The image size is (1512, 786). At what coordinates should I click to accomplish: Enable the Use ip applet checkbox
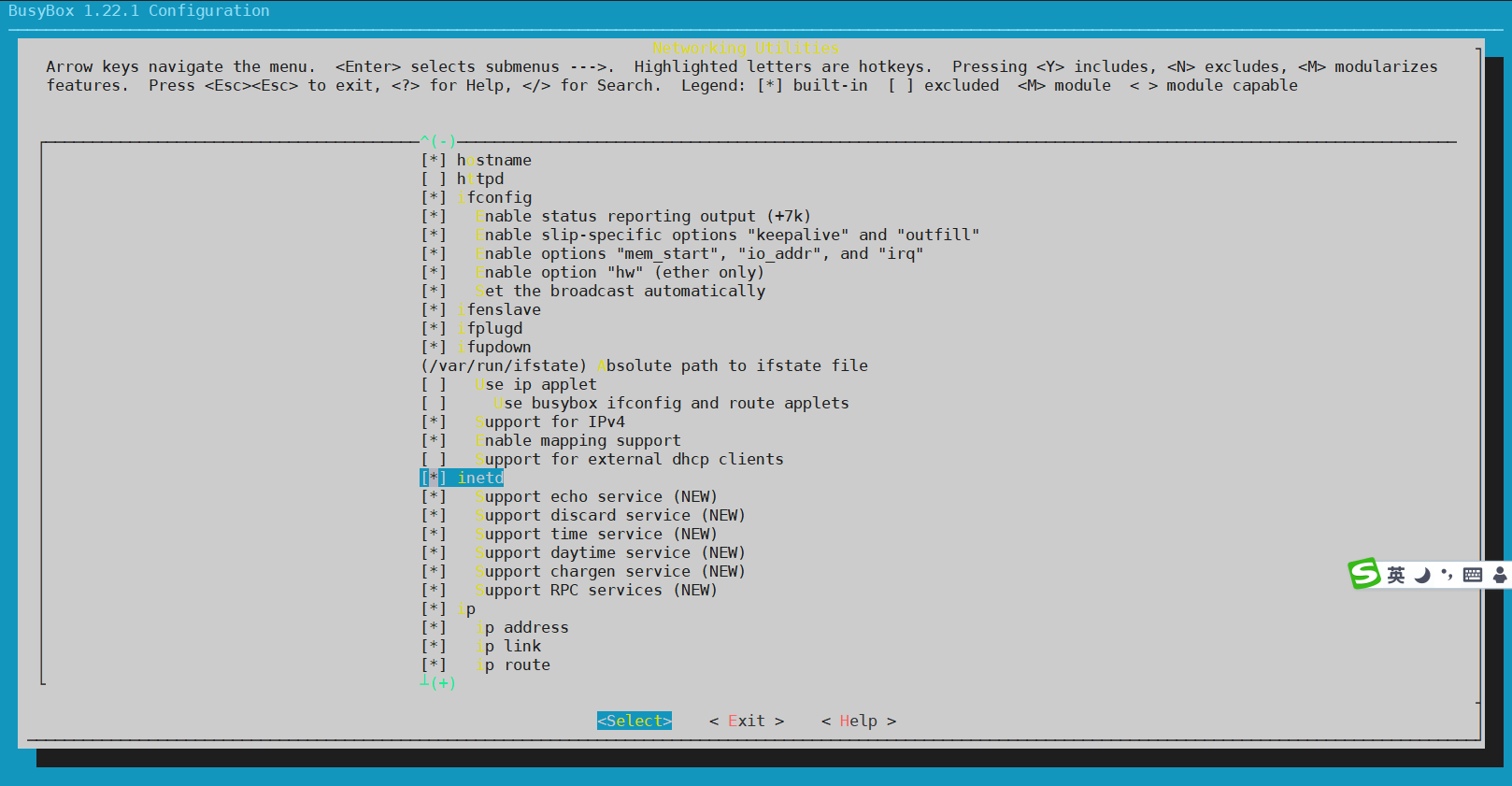[434, 385]
